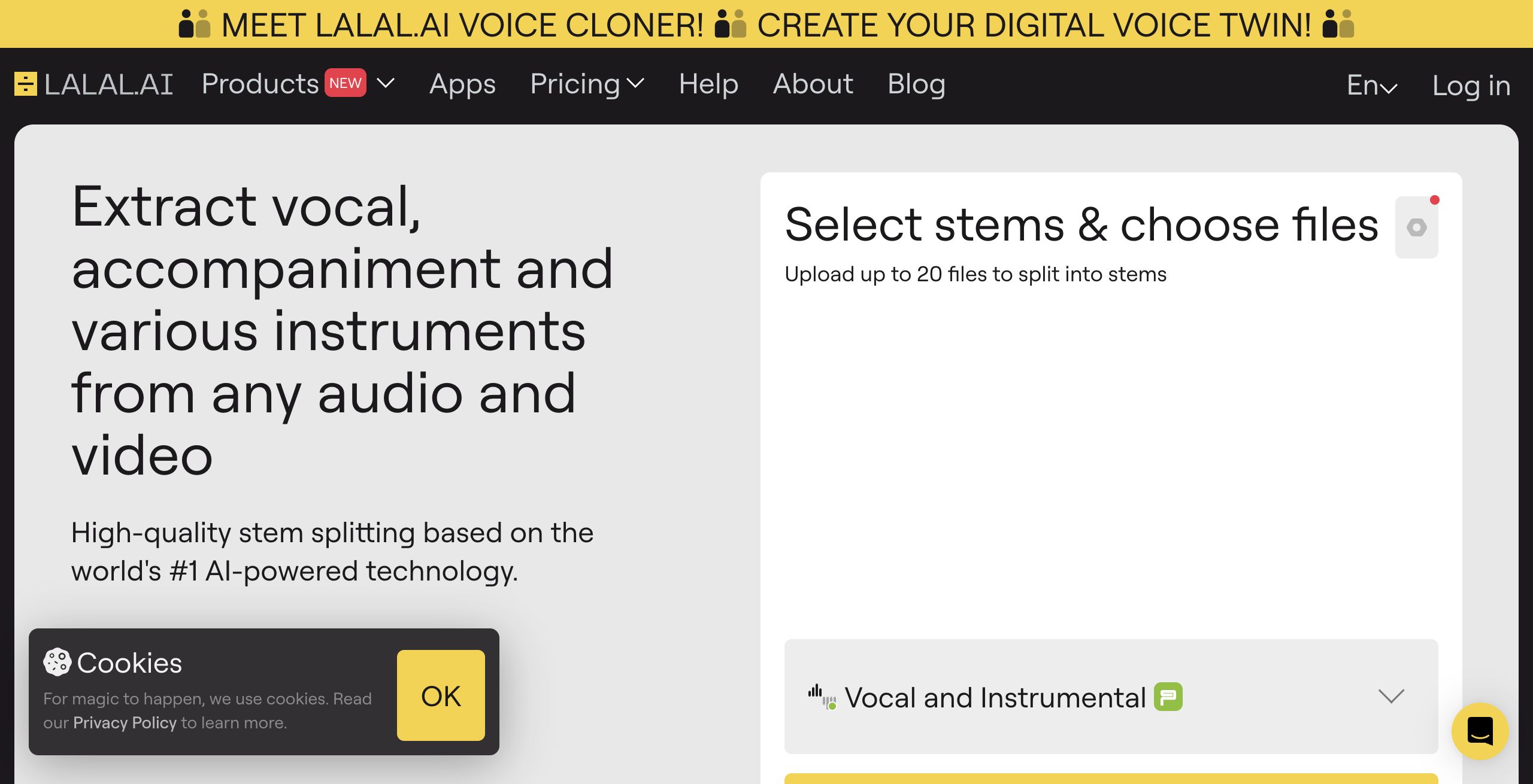Open the Apps menu item
The width and height of the screenshot is (1533, 784).
click(462, 84)
